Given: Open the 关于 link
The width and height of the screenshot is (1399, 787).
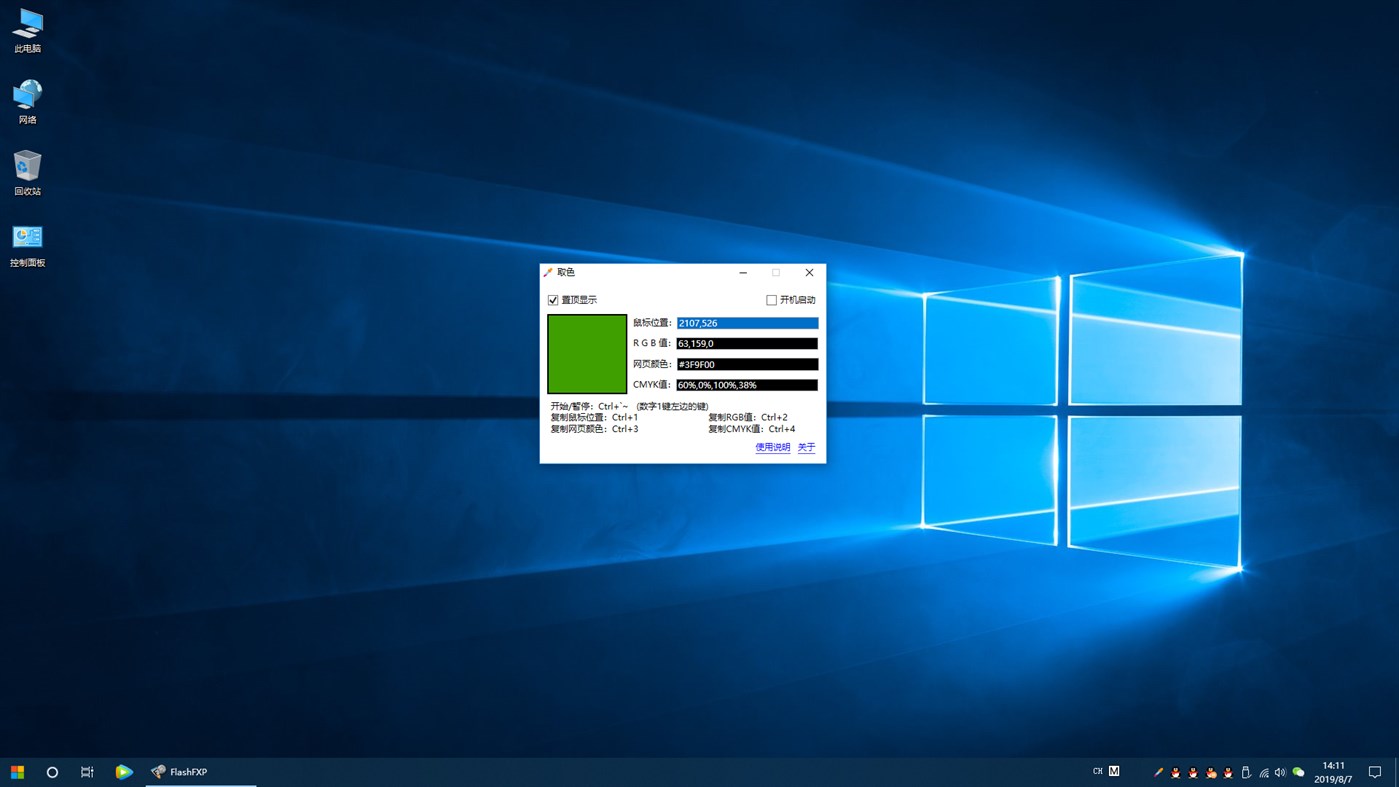Looking at the screenshot, I should 806,448.
